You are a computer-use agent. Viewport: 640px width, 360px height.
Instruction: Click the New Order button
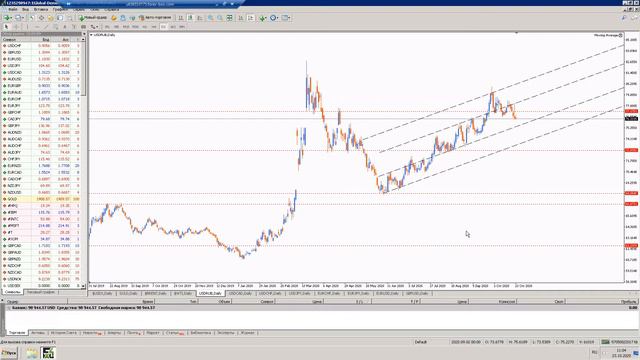tap(93, 18)
